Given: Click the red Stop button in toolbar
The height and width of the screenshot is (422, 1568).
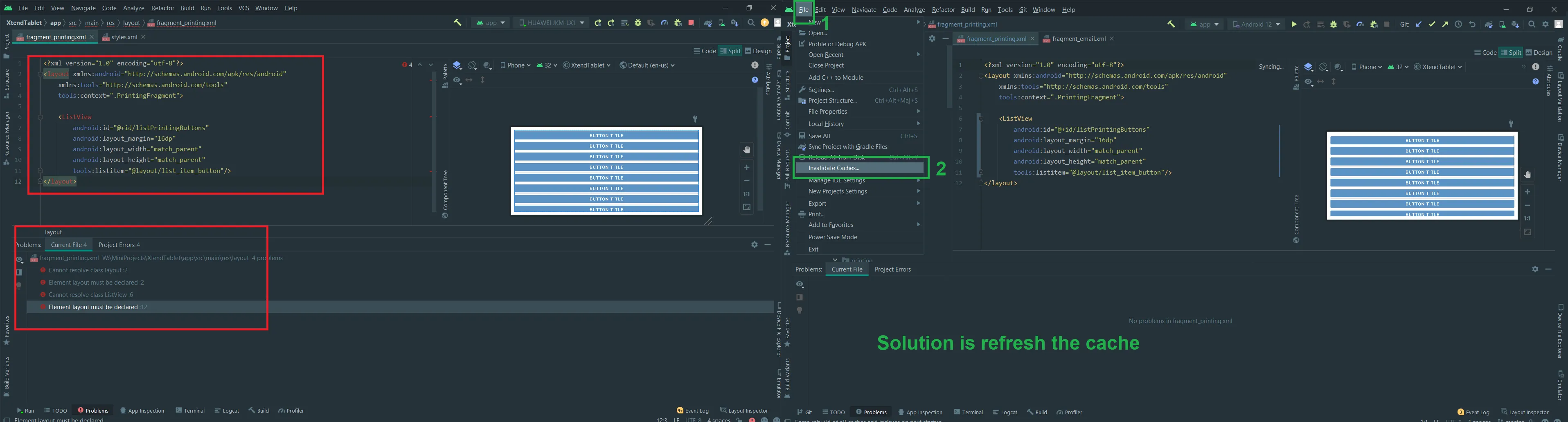Looking at the screenshot, I should [691, 23].
